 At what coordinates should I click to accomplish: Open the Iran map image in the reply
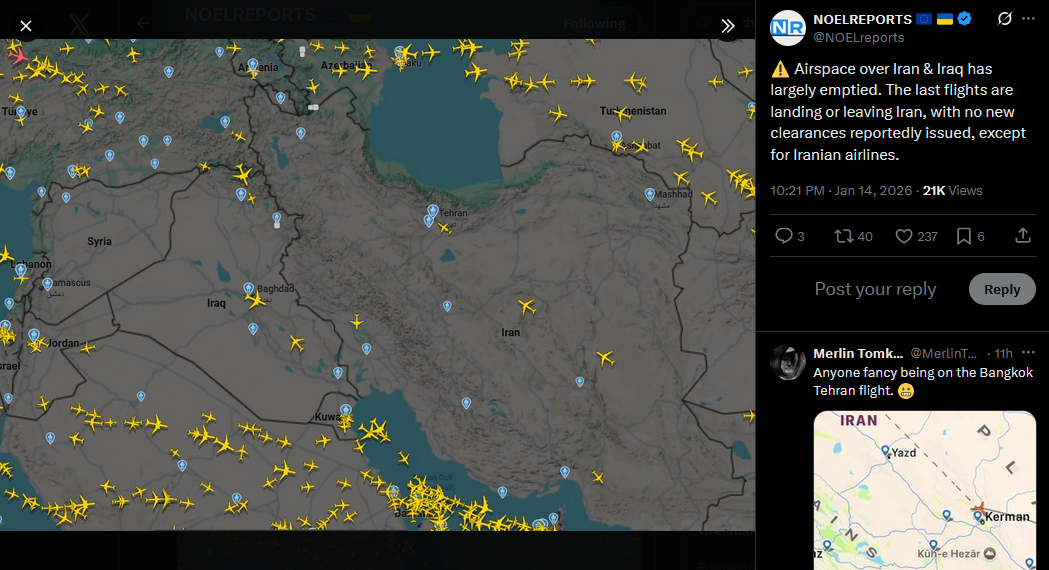click(925, 490)
